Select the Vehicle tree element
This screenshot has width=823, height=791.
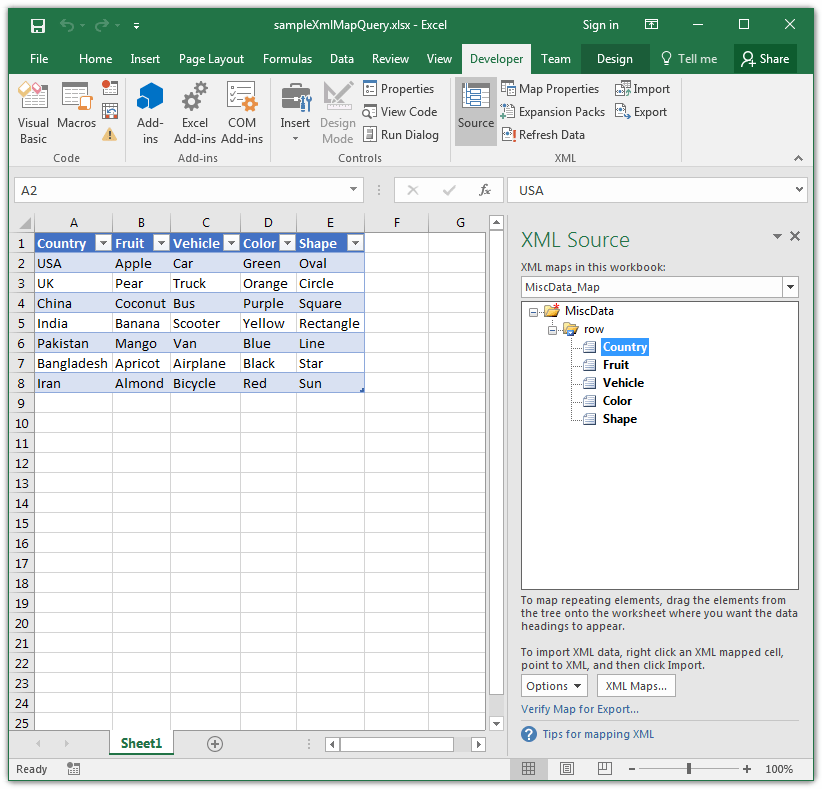point(622,382)
